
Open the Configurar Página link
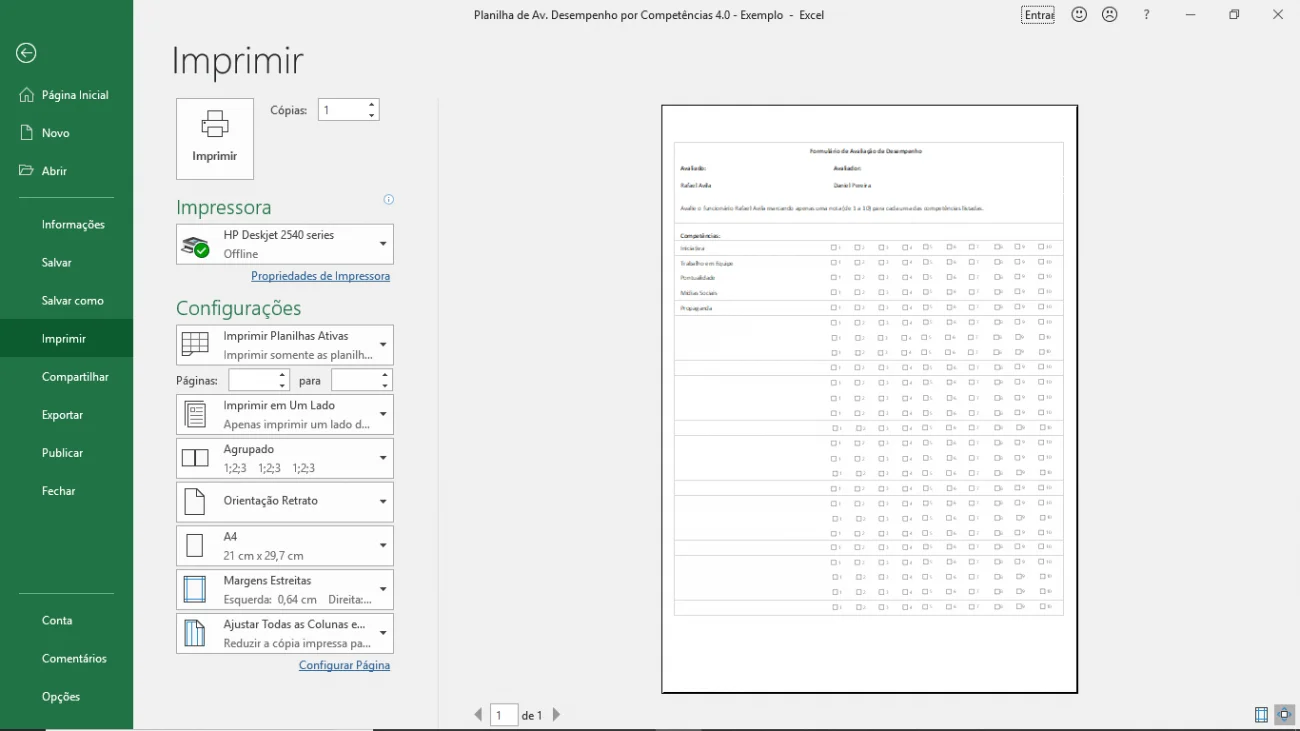click(344, 665)
